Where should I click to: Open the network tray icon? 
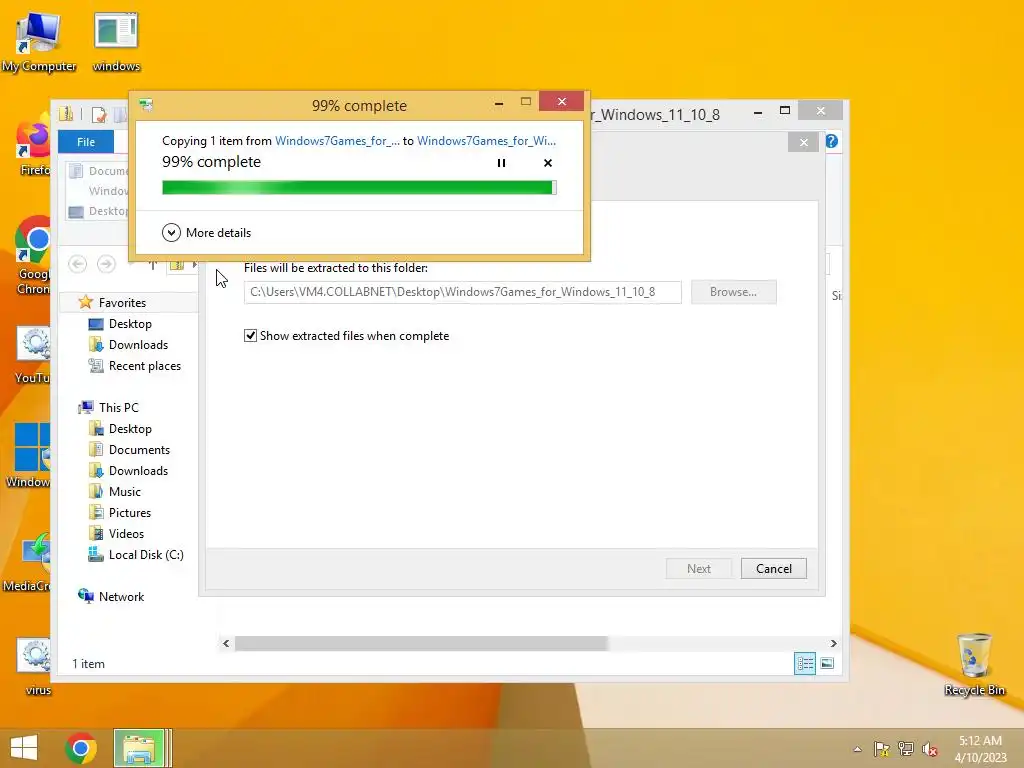point(906,749)
